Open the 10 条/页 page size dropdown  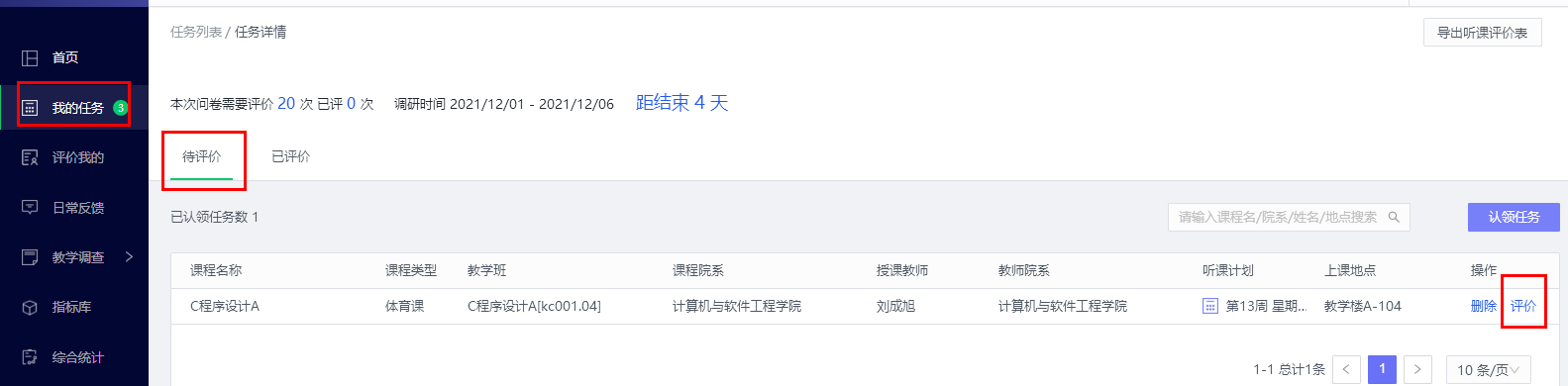[x=1488, y=370]
